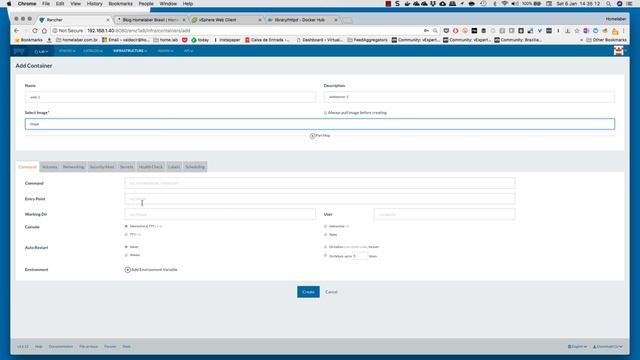Open Other Bookmarks folder
The width and height of the screenshot is (640, 360).
(x=606, y=40)
